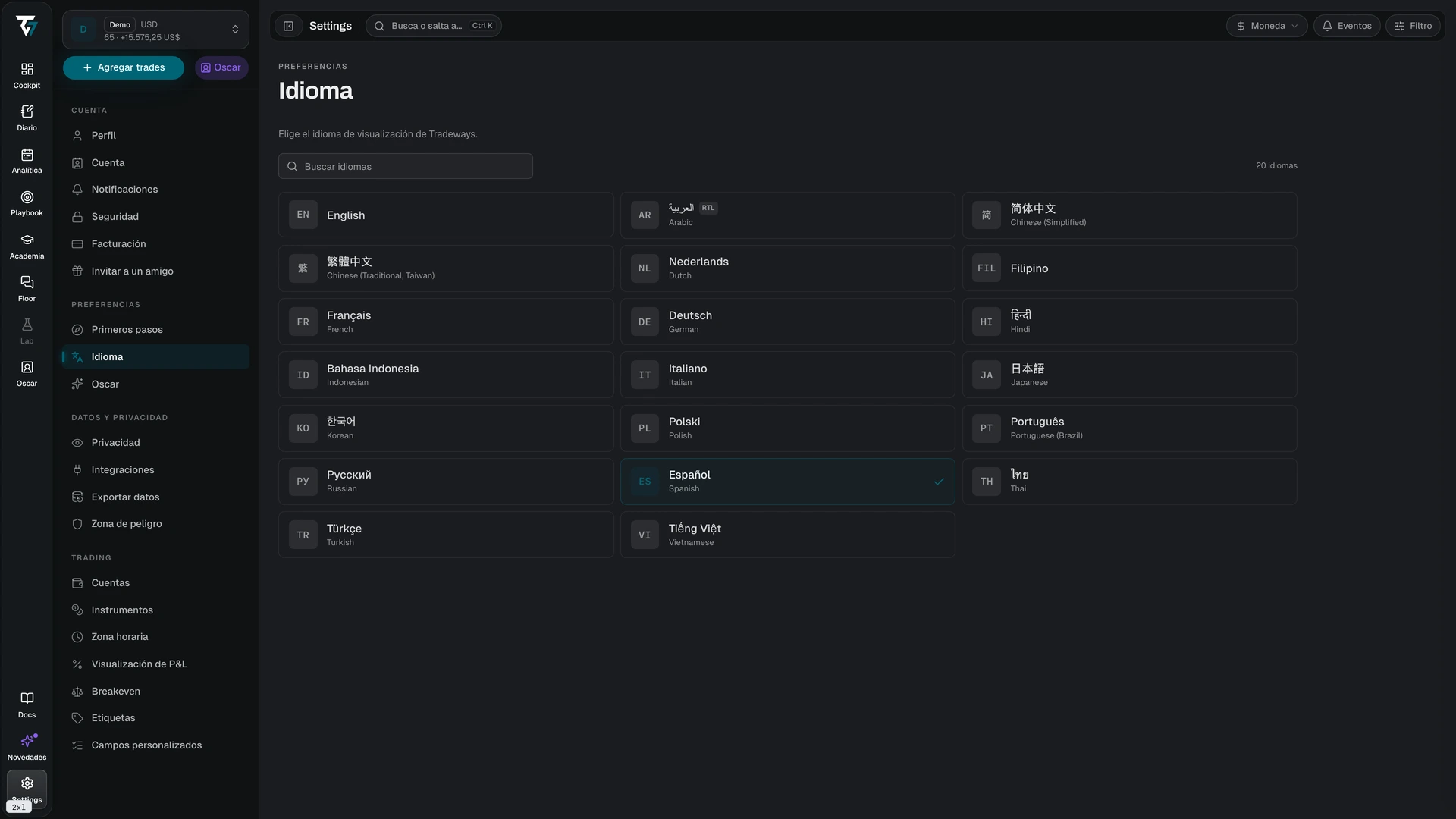This screenshot has height=819, width=1456.
Task: Open Etiquetas settings
Action: point(155,718)
